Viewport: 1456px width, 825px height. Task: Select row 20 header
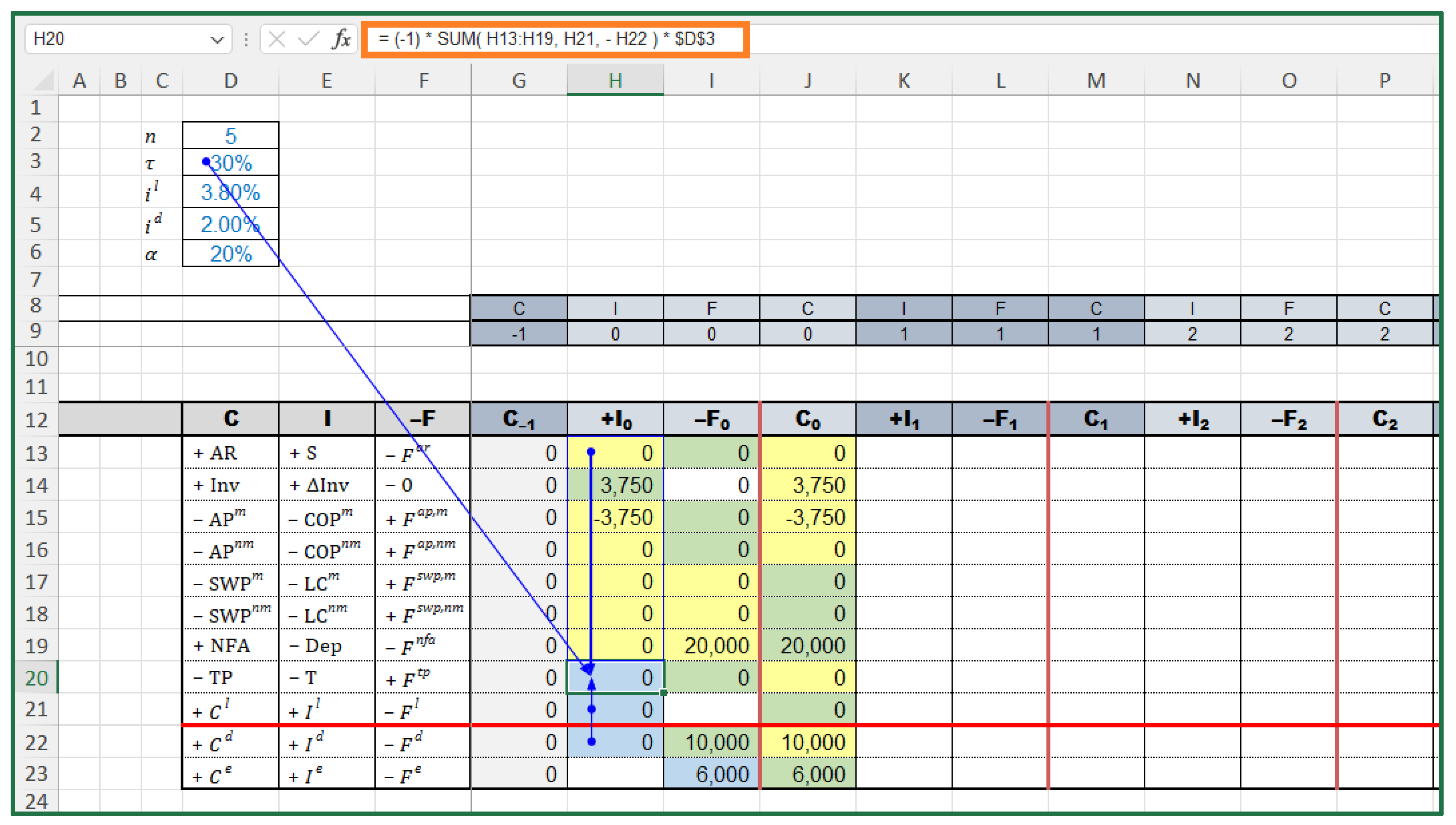click(36, 678)
